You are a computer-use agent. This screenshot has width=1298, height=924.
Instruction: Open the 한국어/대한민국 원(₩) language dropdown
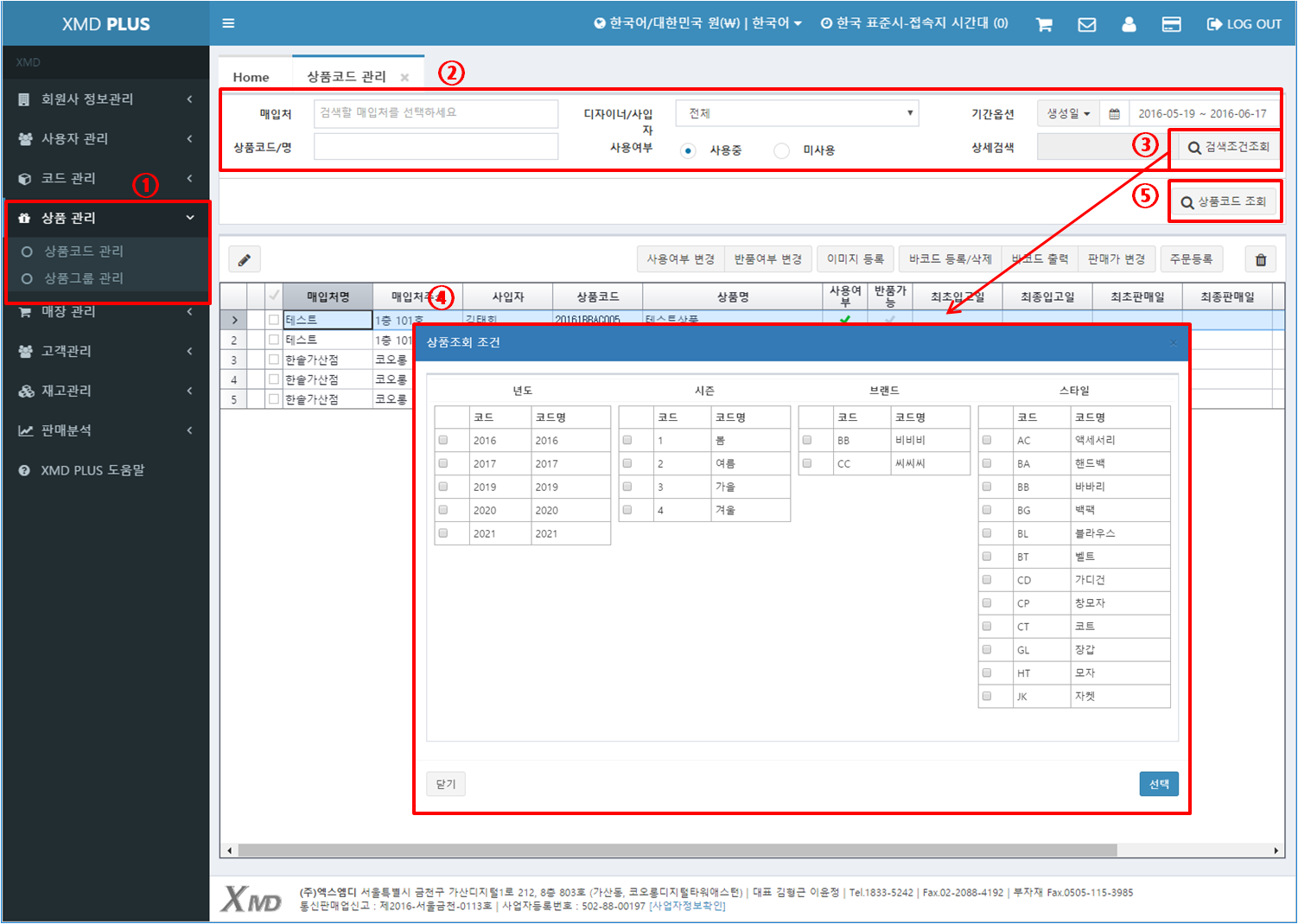[697, 23]
